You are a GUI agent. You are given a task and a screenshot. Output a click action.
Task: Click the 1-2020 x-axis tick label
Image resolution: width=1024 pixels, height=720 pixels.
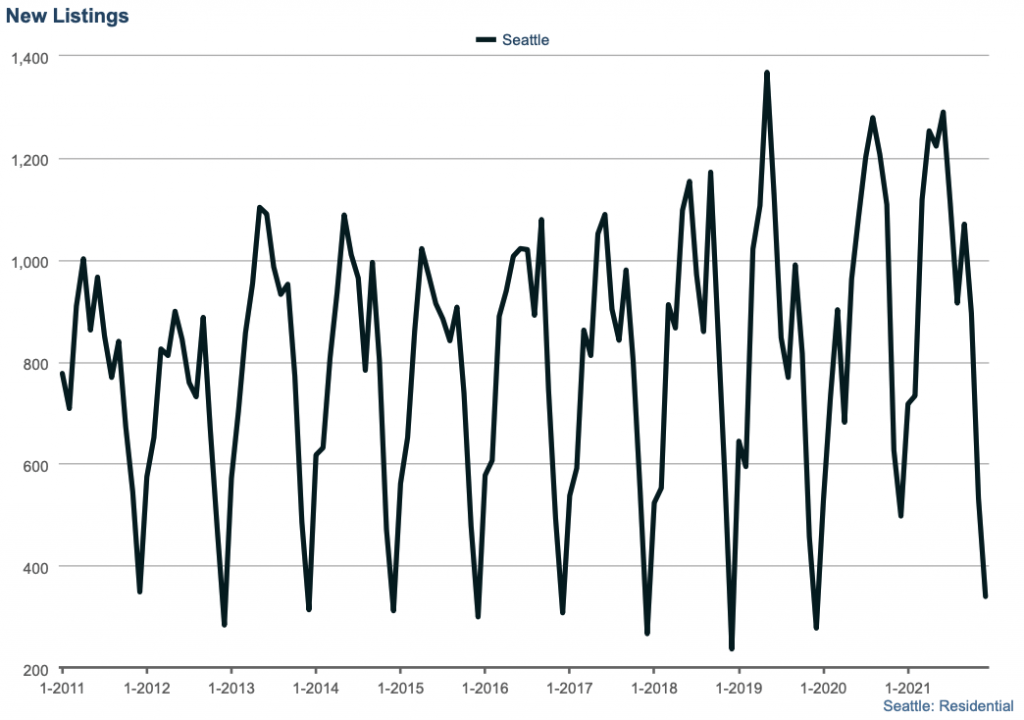coord(823,689)
